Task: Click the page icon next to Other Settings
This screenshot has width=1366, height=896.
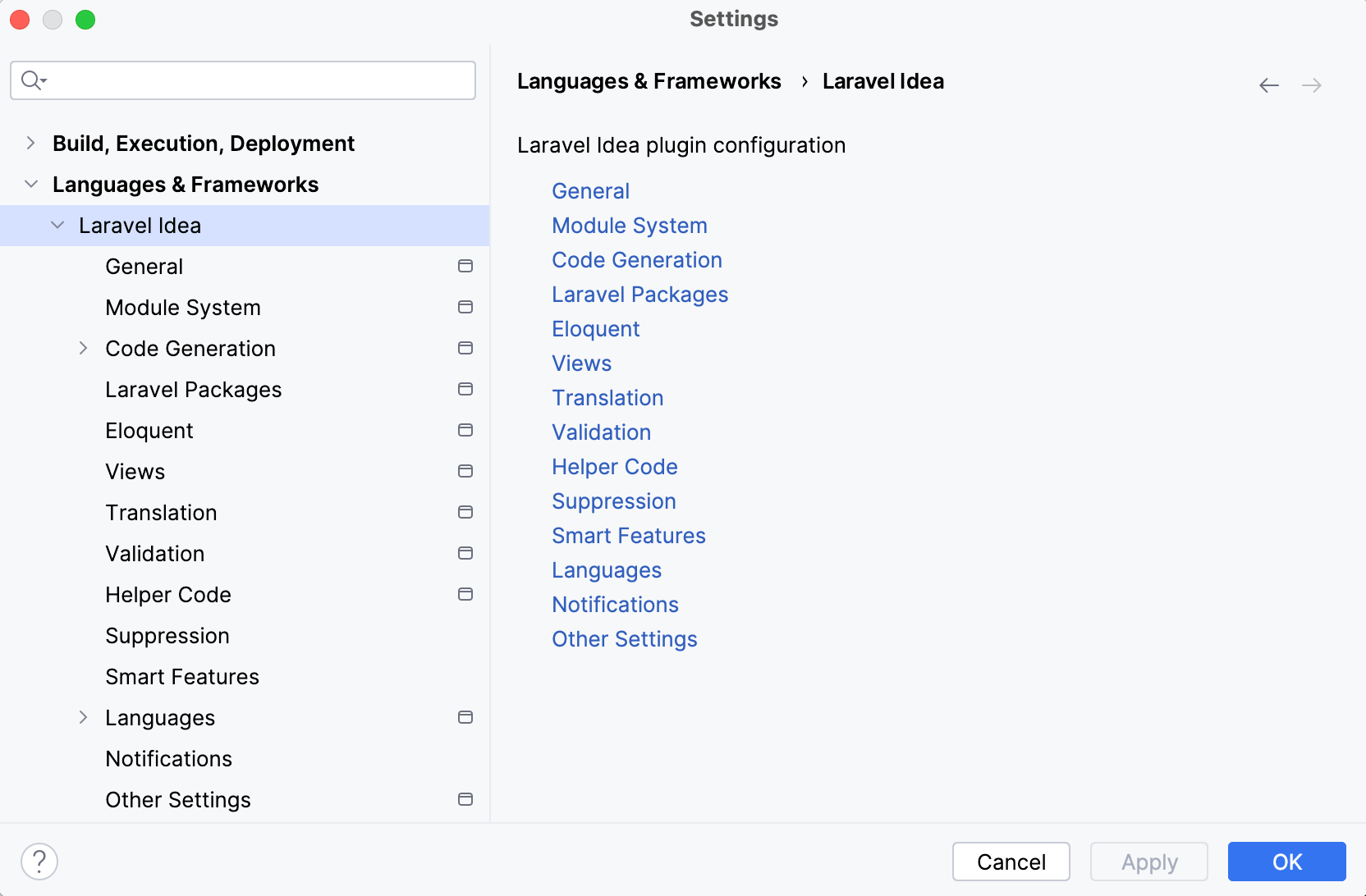Action: click(x=465, y=799)
